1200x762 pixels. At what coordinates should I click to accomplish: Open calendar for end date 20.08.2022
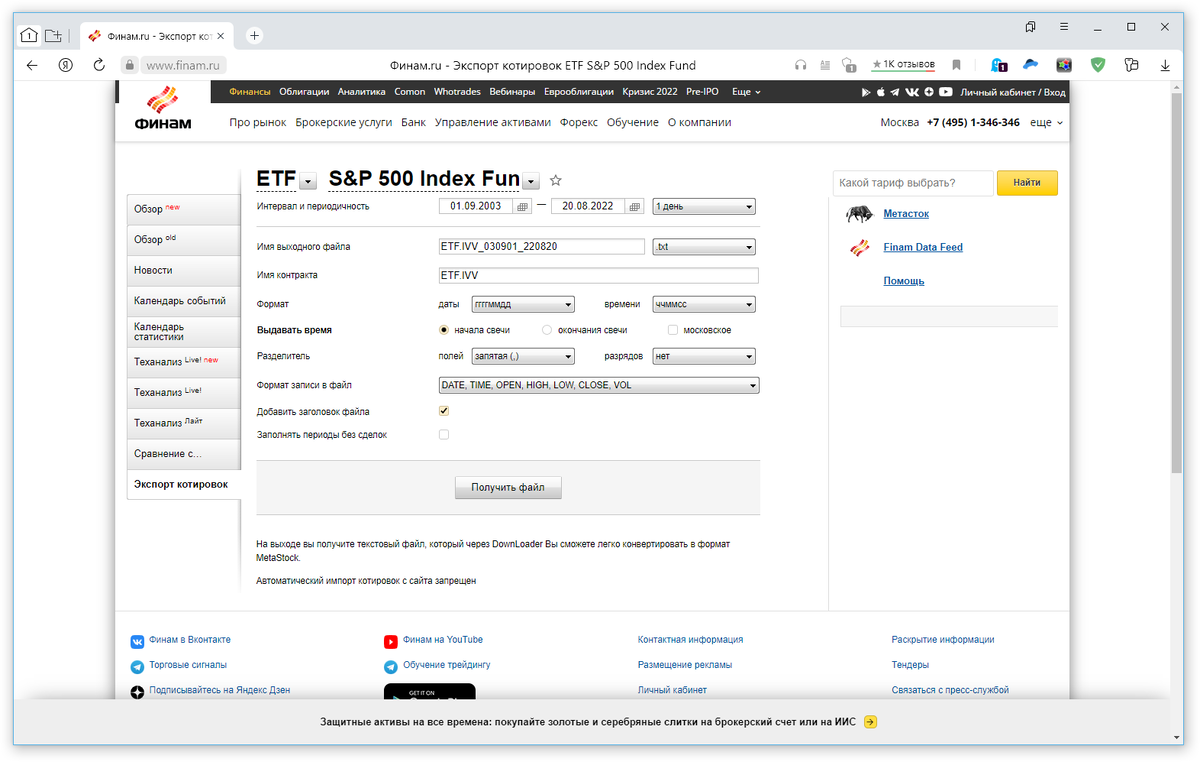(634, 207)
